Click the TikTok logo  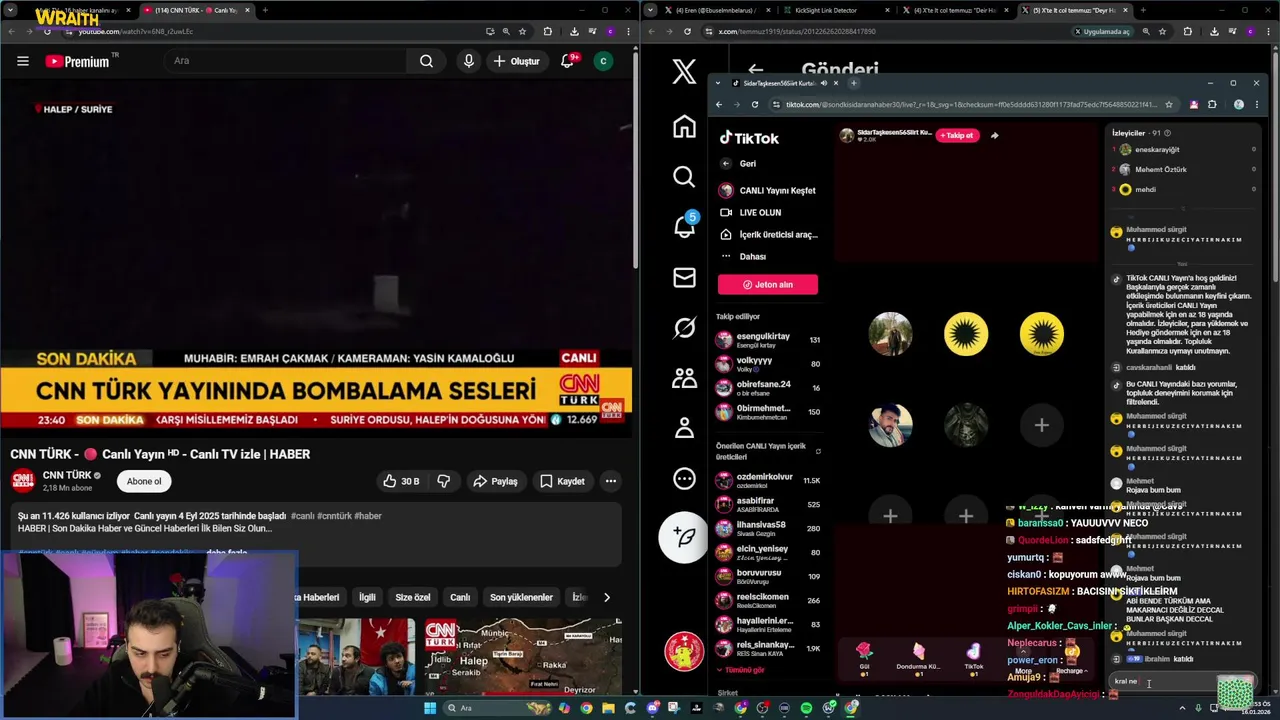[750, 138]
